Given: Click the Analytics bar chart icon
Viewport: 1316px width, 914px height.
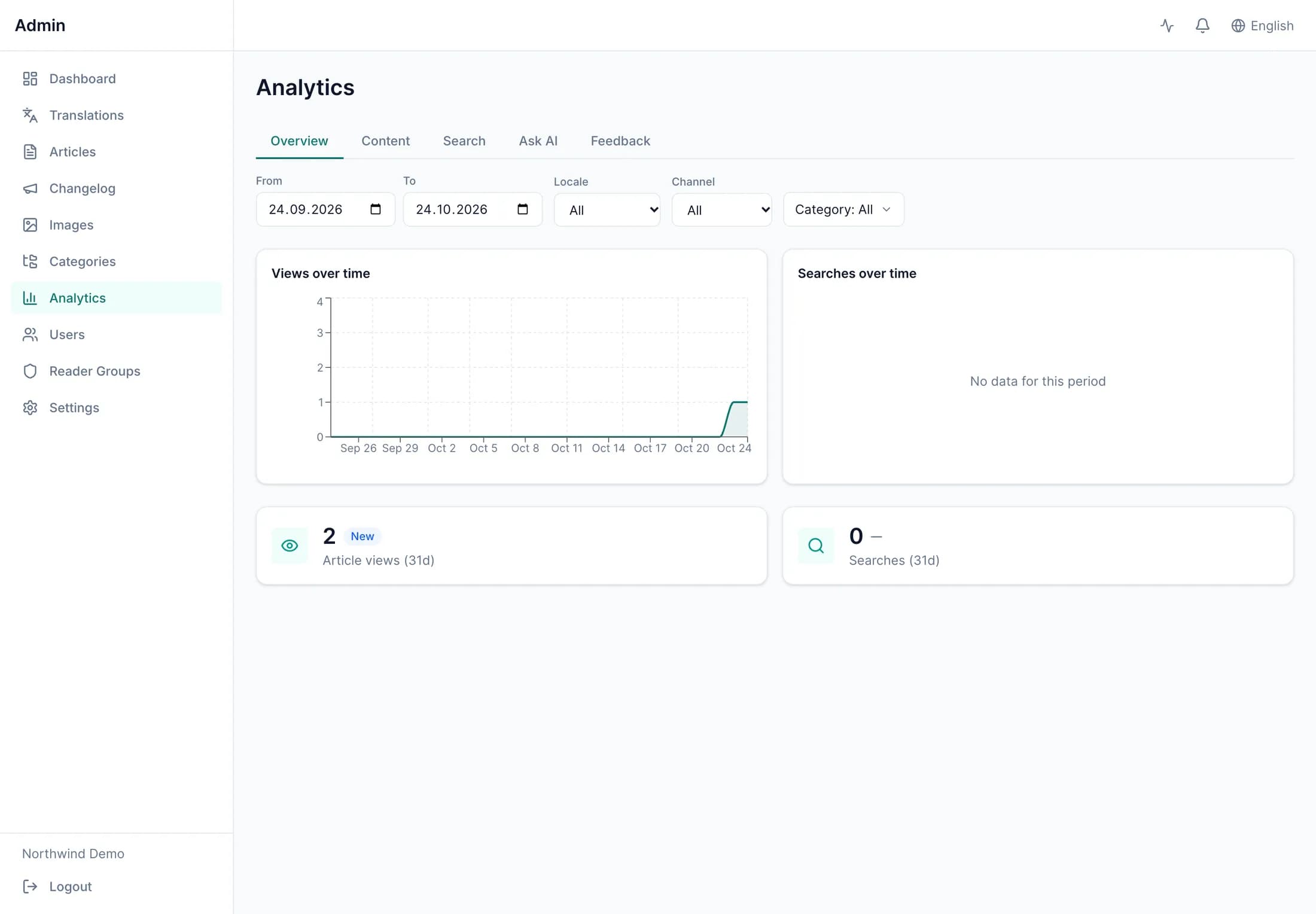Looking at the screenshot, I should pos(30,298).
